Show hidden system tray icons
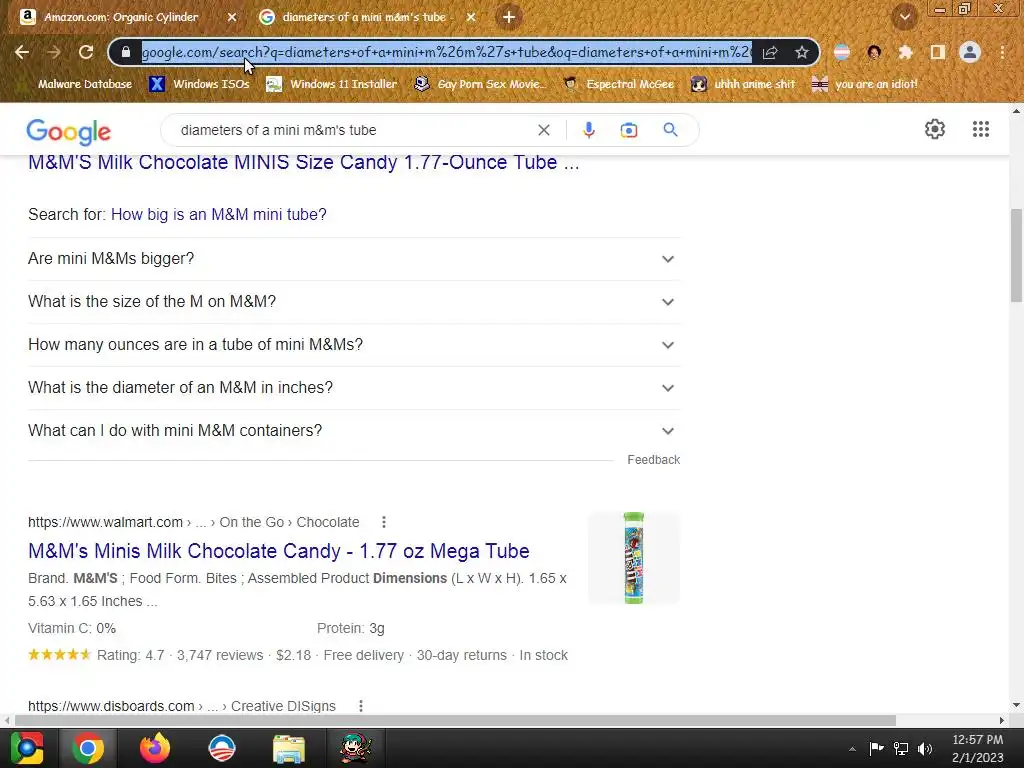The height and width of the screenshot is (768, 1024). 852,749
